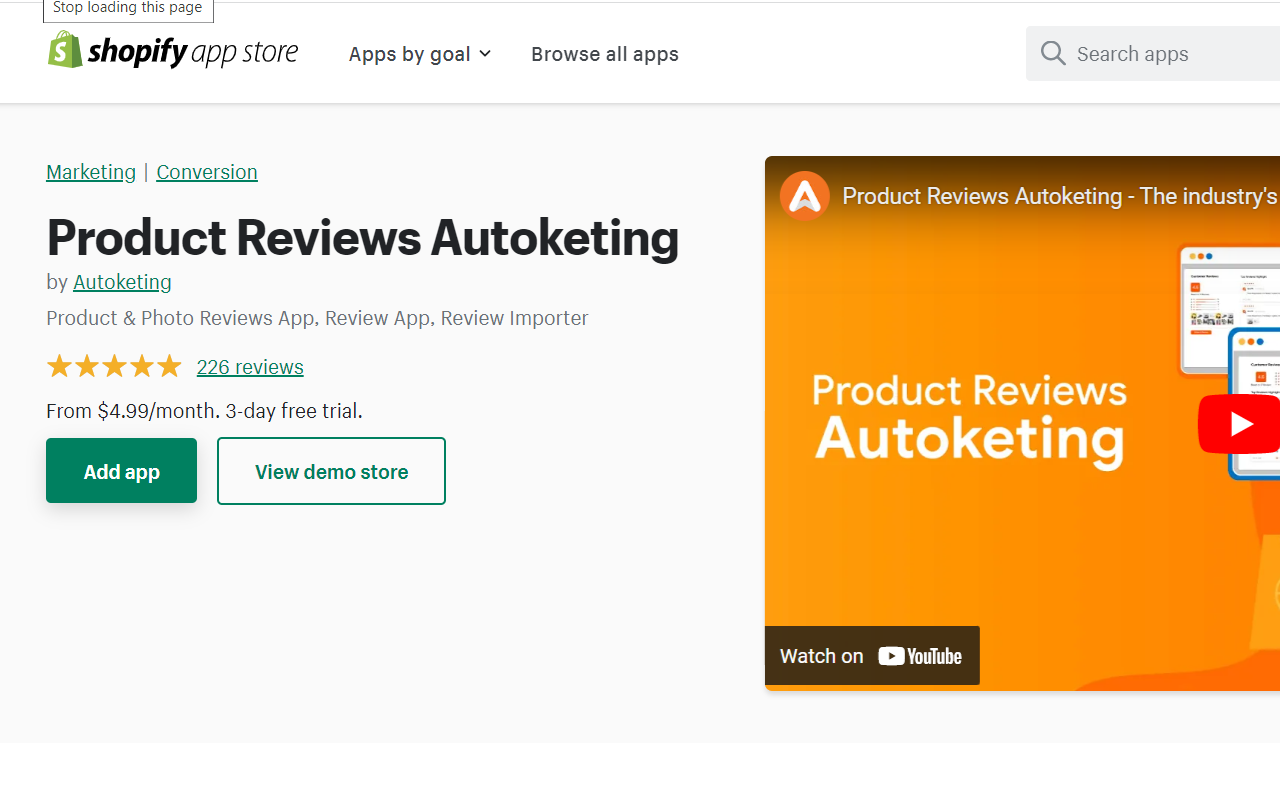1280x800 pixels.
Task: Click the Autoketing channel avatar on video
Action: 804,196
